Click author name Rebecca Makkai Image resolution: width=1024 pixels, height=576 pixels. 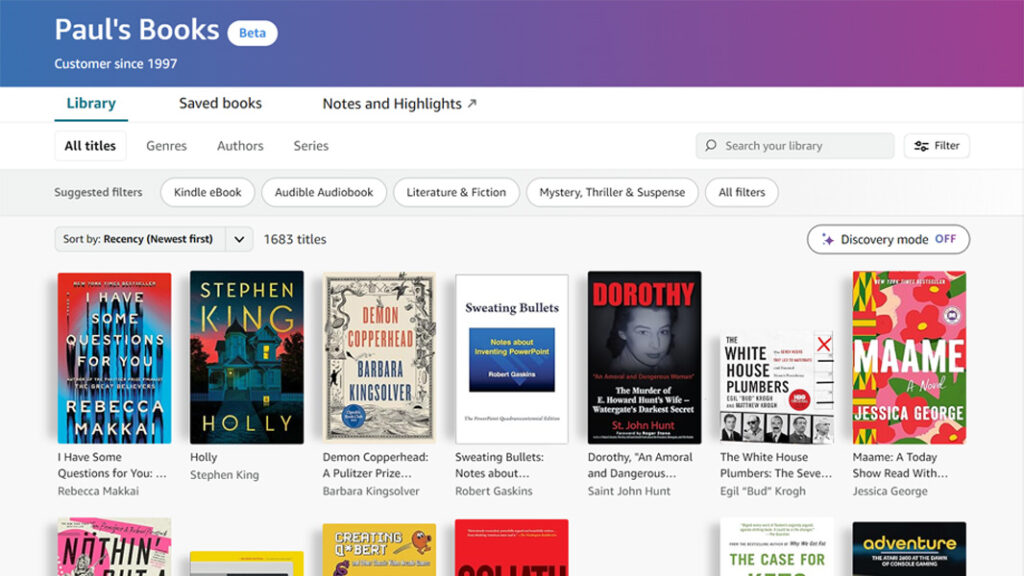point(98,491)
